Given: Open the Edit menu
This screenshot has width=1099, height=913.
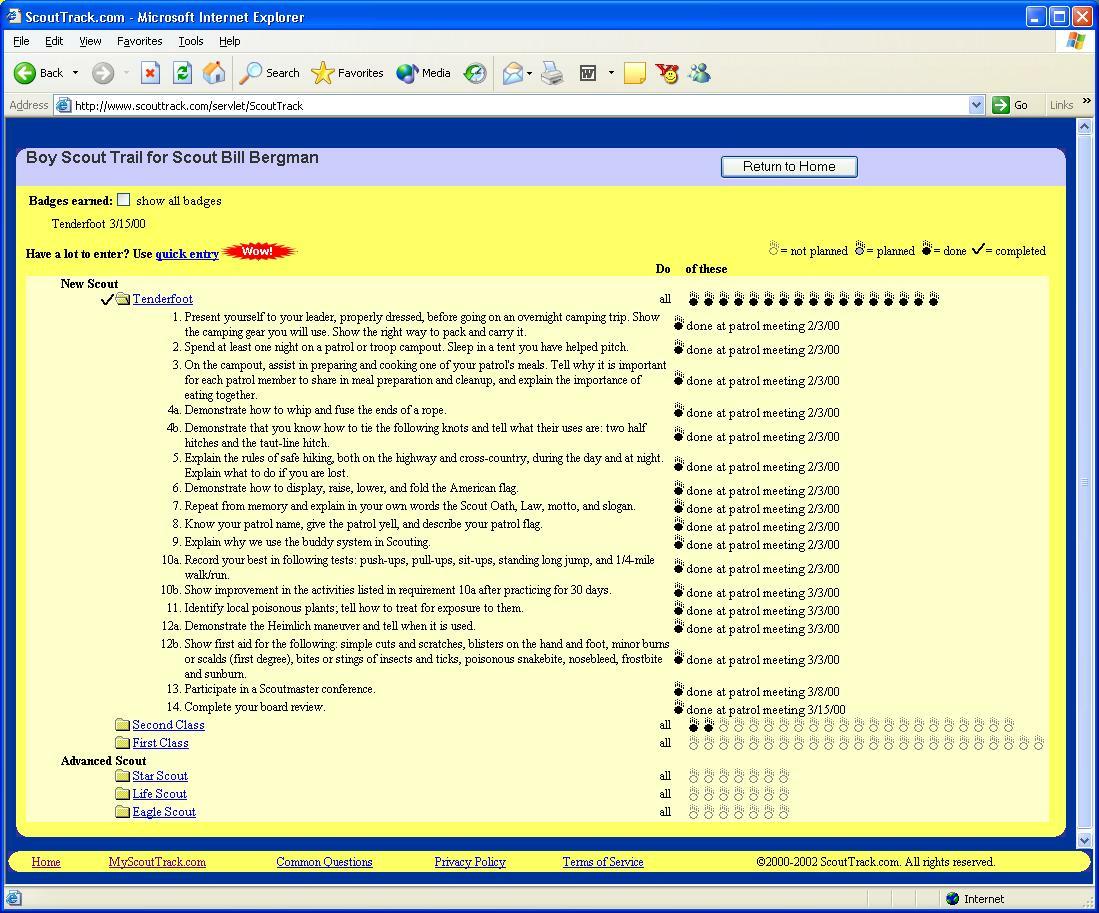Looking at the screenshot, I should pyautogui.click(x=54, y=41).
